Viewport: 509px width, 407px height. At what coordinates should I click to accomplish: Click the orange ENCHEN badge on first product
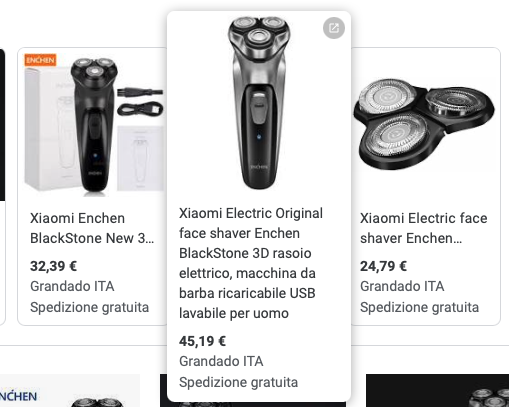[x=40, y=60]
